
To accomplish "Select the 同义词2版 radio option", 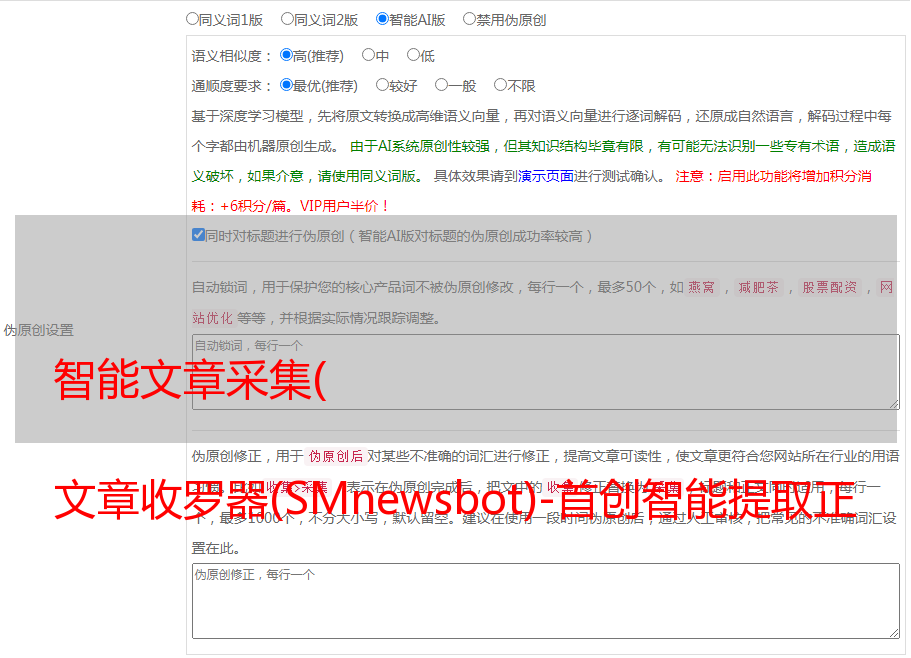I will [287, 19].
